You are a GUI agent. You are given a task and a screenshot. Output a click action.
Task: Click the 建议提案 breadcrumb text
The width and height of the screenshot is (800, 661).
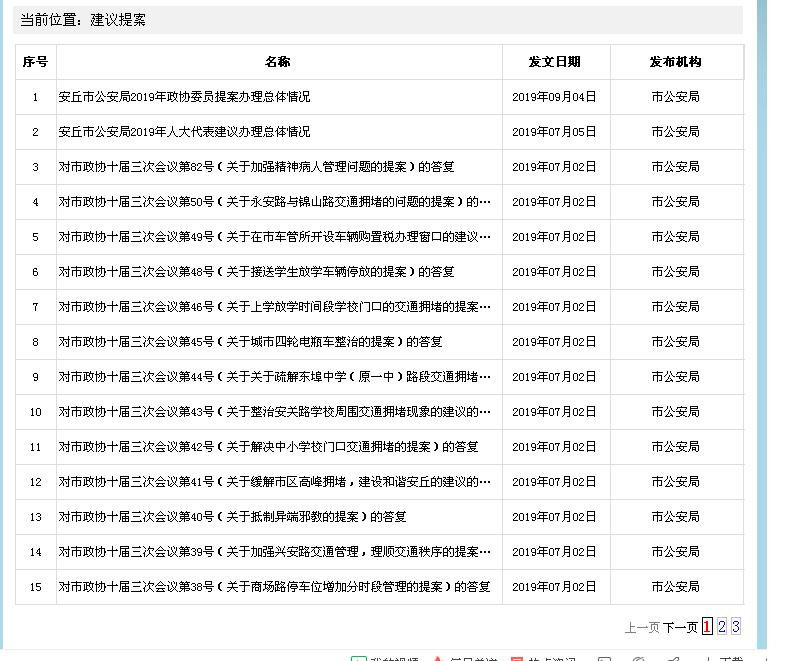pyautogui.click(x=118, y=20)
